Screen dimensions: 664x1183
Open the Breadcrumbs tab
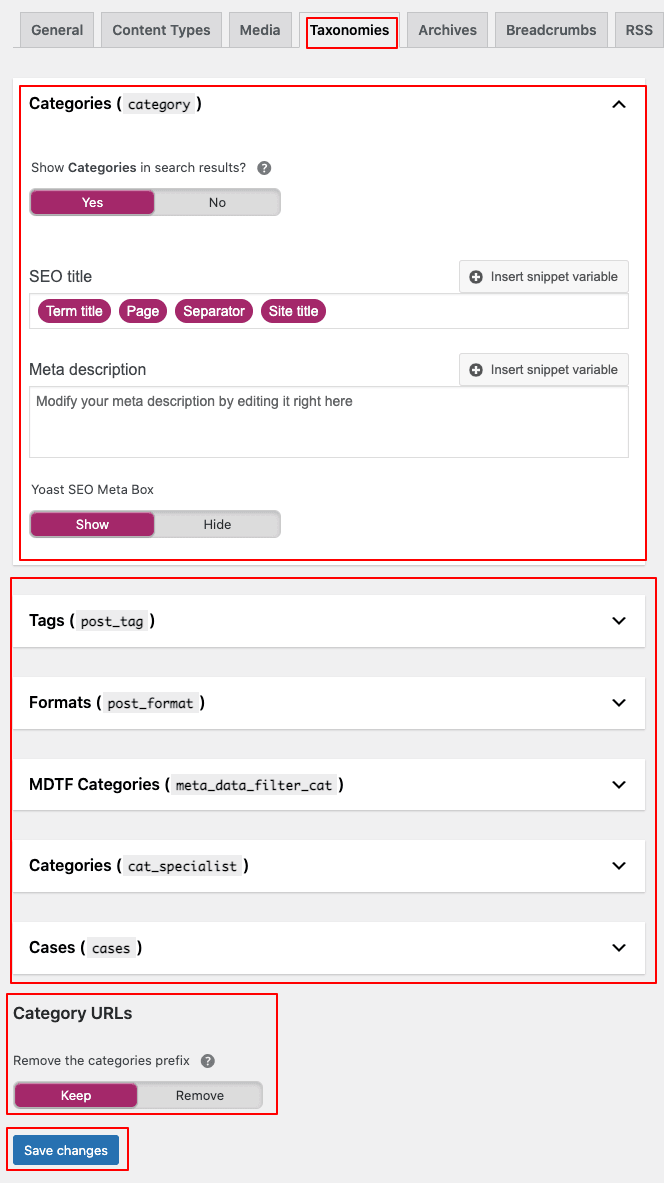(551, 30)
